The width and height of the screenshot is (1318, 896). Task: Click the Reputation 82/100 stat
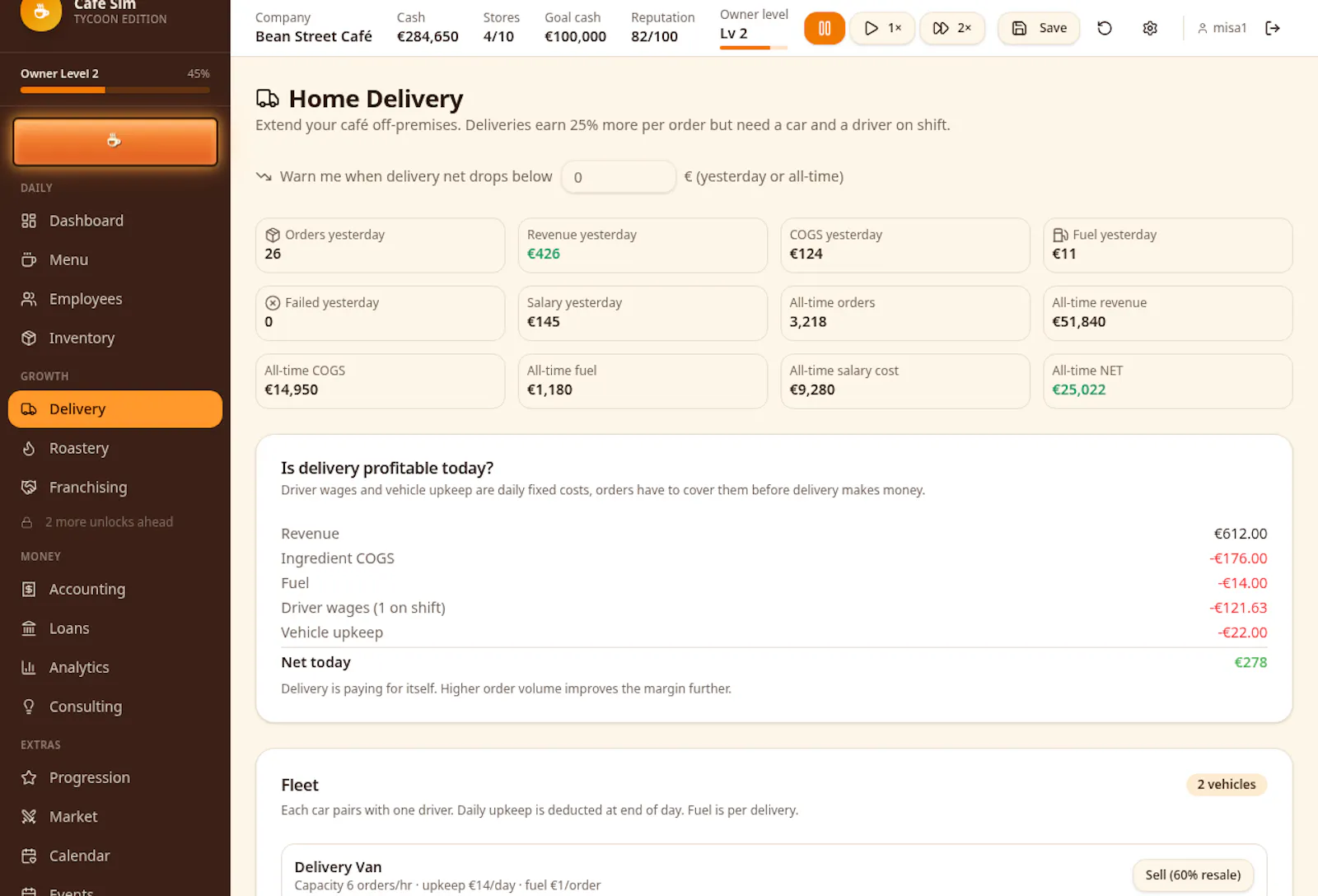click(663, 27)
